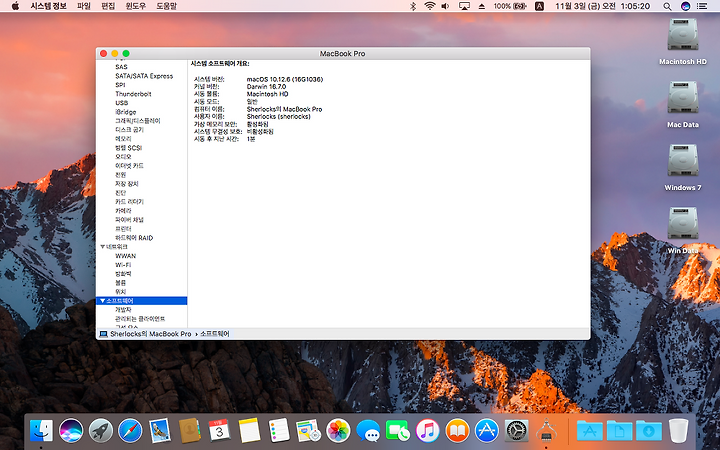Open Messages speech bubble icon in Dock
Viewport: 720px width, 450px height.
click(x=368, y=431)
